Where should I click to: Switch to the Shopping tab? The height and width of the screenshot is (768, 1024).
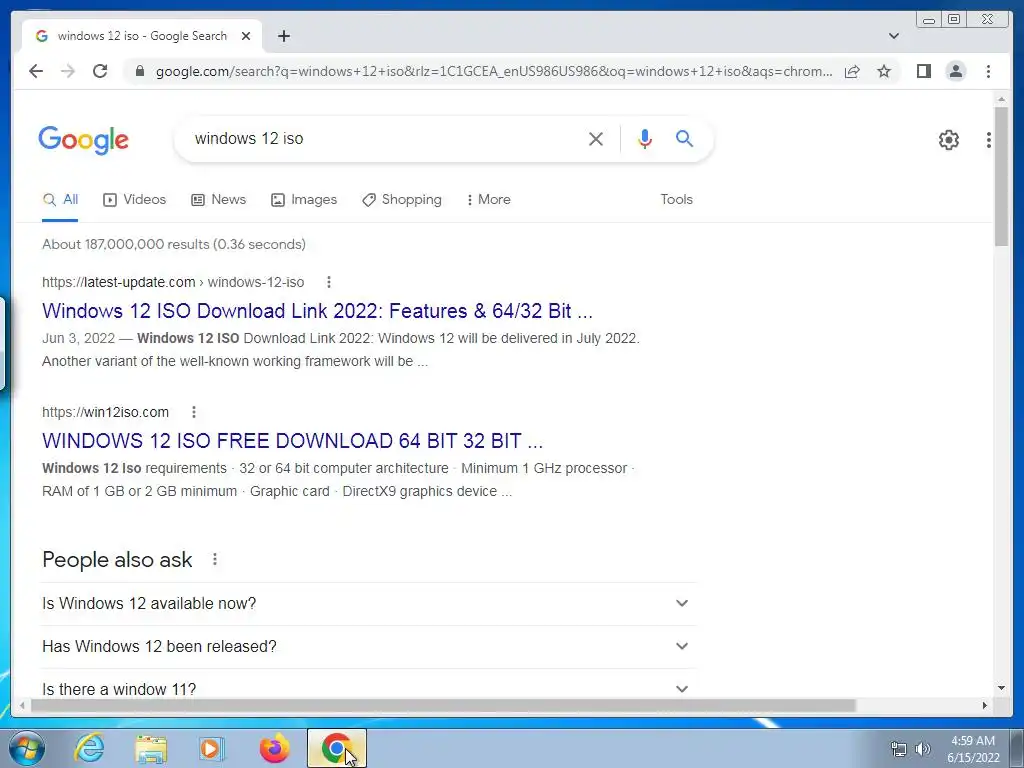point(402,200)
